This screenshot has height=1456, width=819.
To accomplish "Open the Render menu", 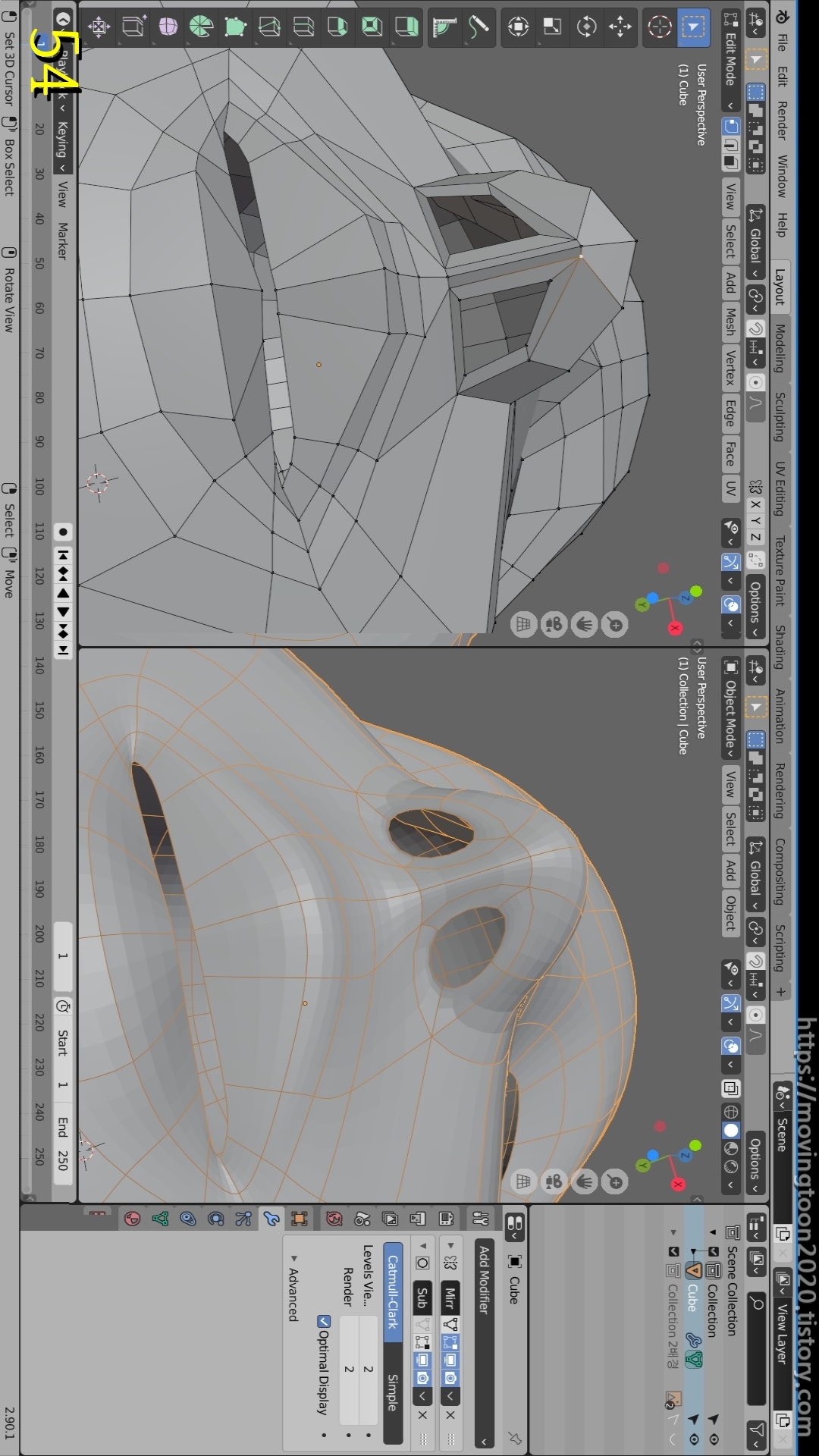I will (782, 120).
